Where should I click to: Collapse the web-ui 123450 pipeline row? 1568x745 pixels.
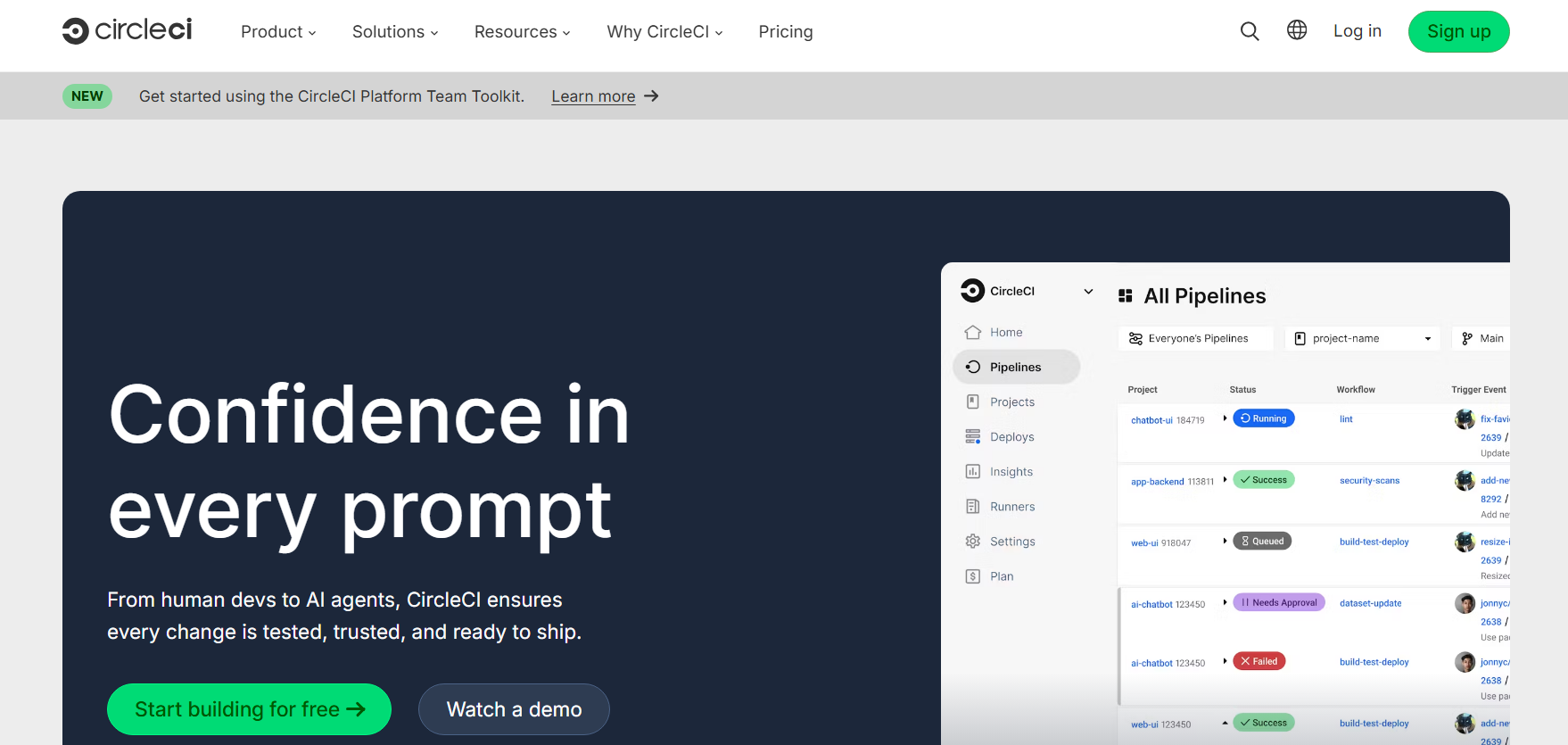click(1225, 723)
